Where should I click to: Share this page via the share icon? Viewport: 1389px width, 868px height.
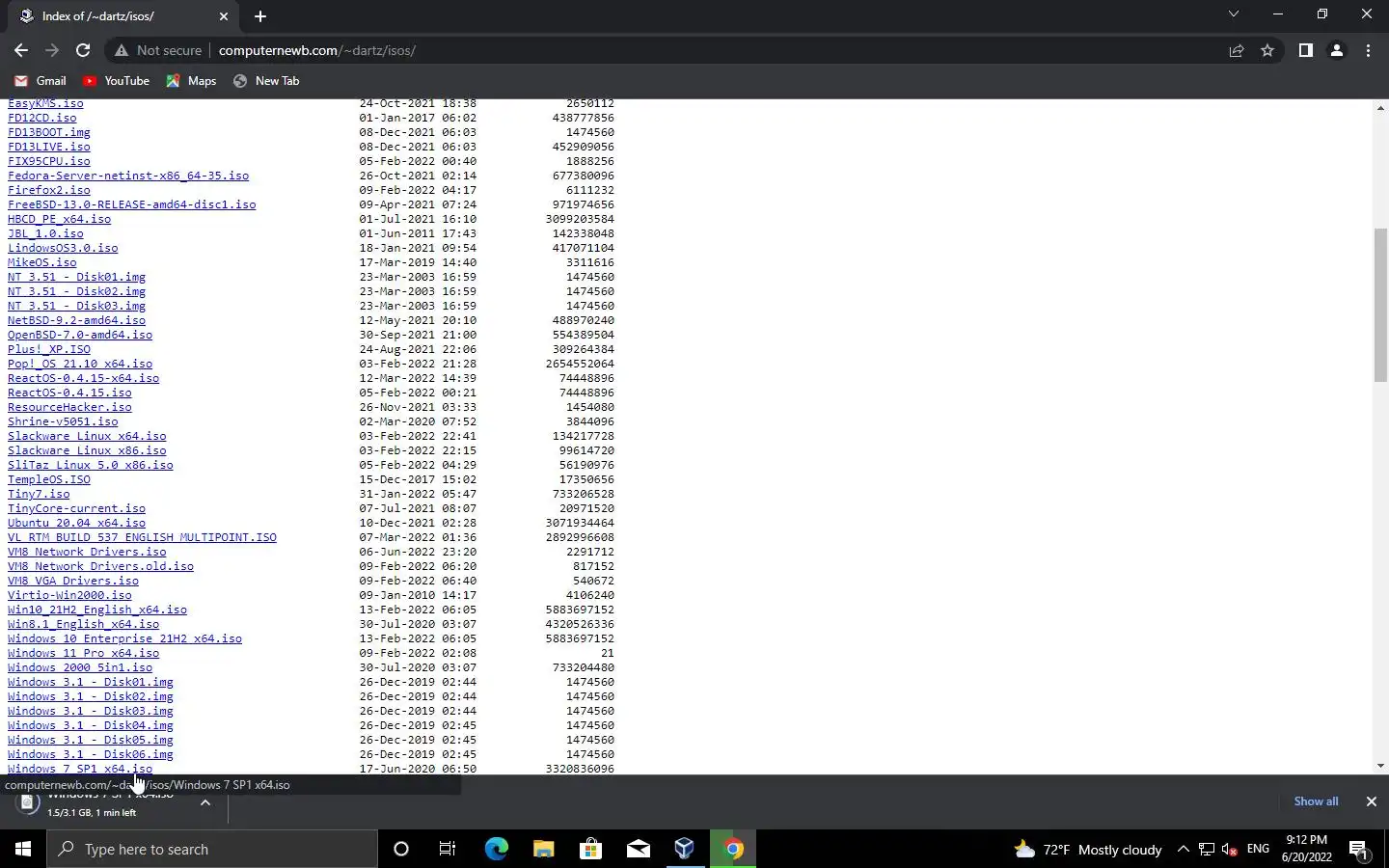(1237, 50)
